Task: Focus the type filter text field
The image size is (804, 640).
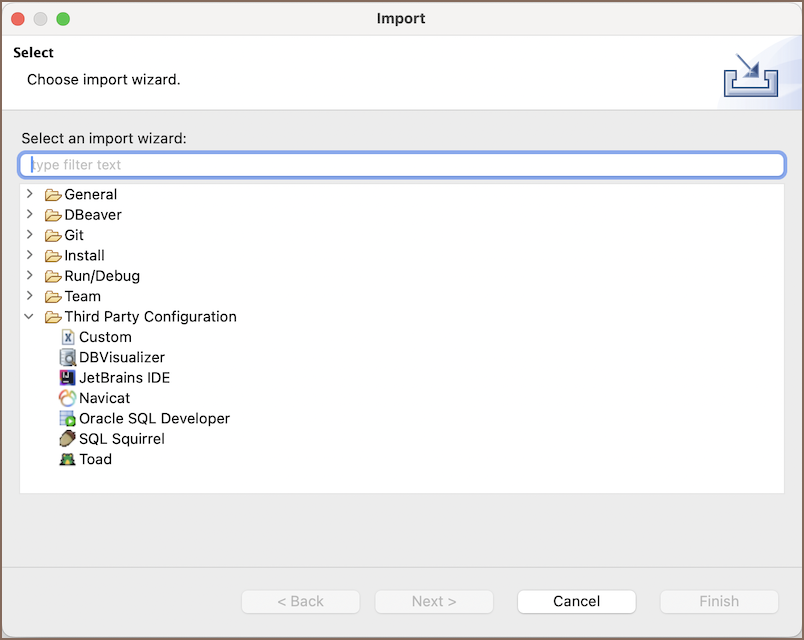Action: (x=402, y=165)
